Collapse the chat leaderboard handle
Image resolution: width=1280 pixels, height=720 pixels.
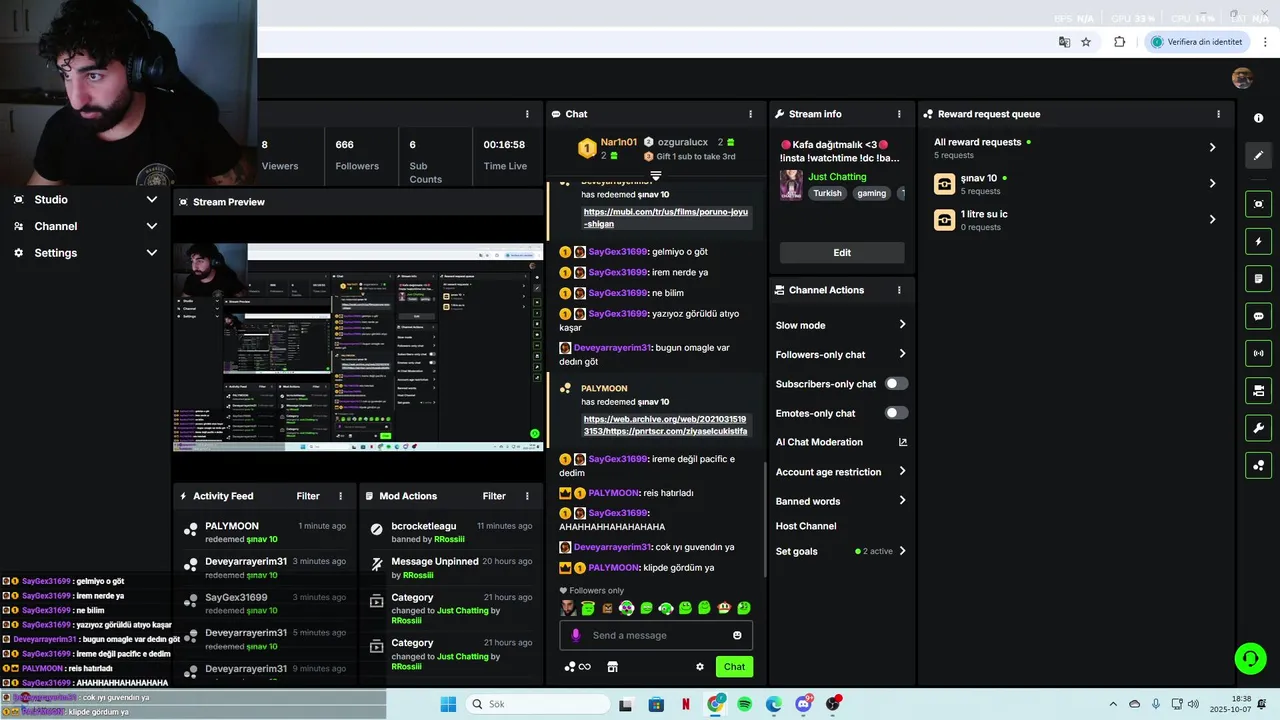coord(656,176)
